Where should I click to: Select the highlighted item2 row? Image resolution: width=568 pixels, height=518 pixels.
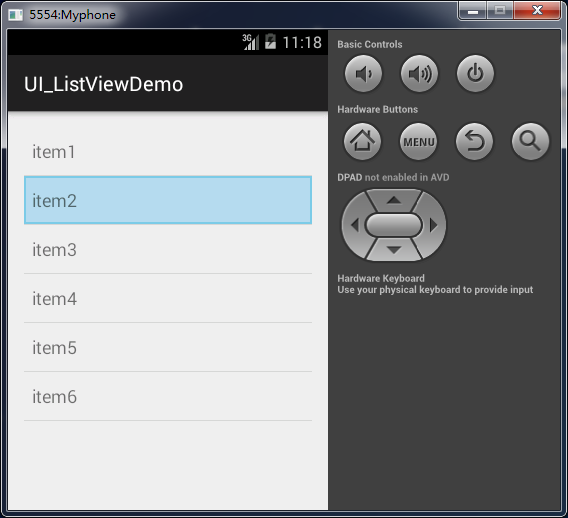point(168,200)
